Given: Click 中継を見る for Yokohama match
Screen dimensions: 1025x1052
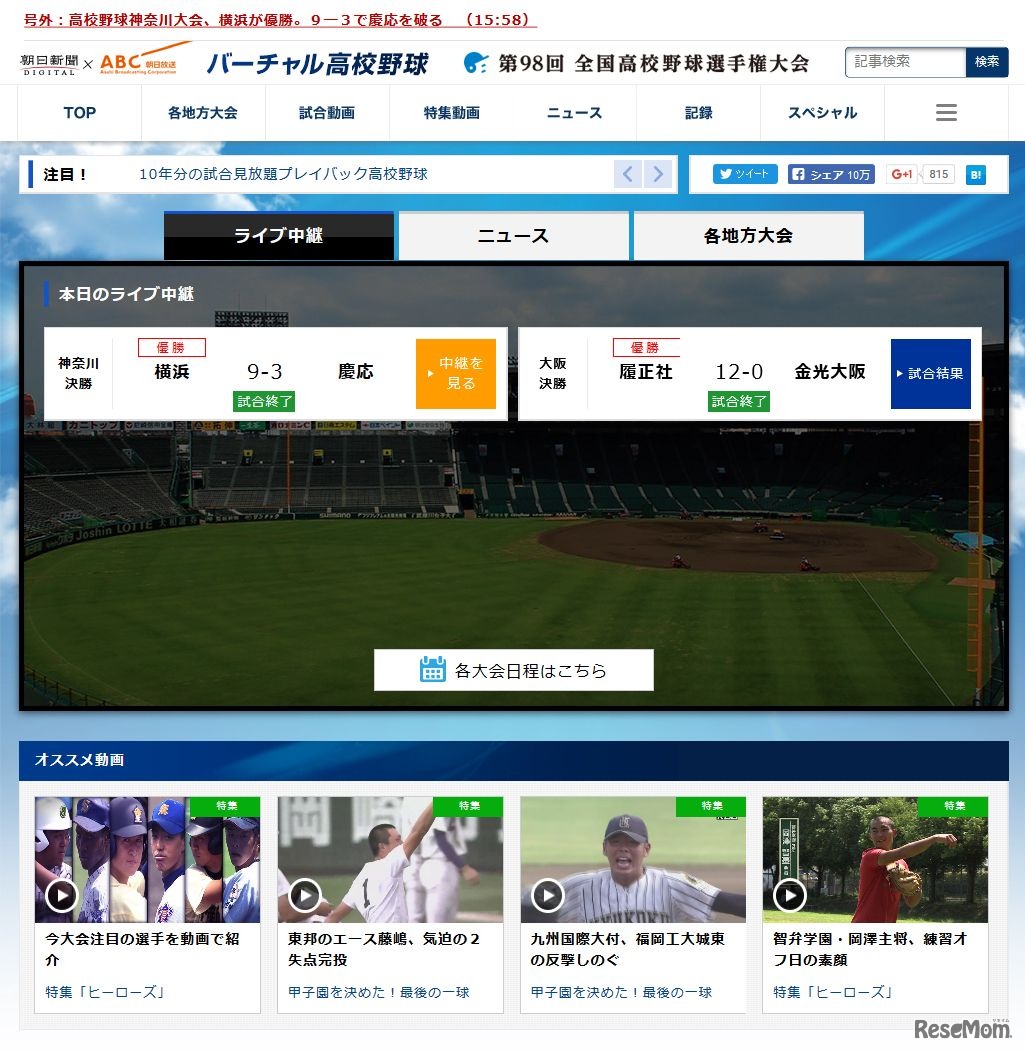Looking at the screenshot, I should click(x=456, y=373).
